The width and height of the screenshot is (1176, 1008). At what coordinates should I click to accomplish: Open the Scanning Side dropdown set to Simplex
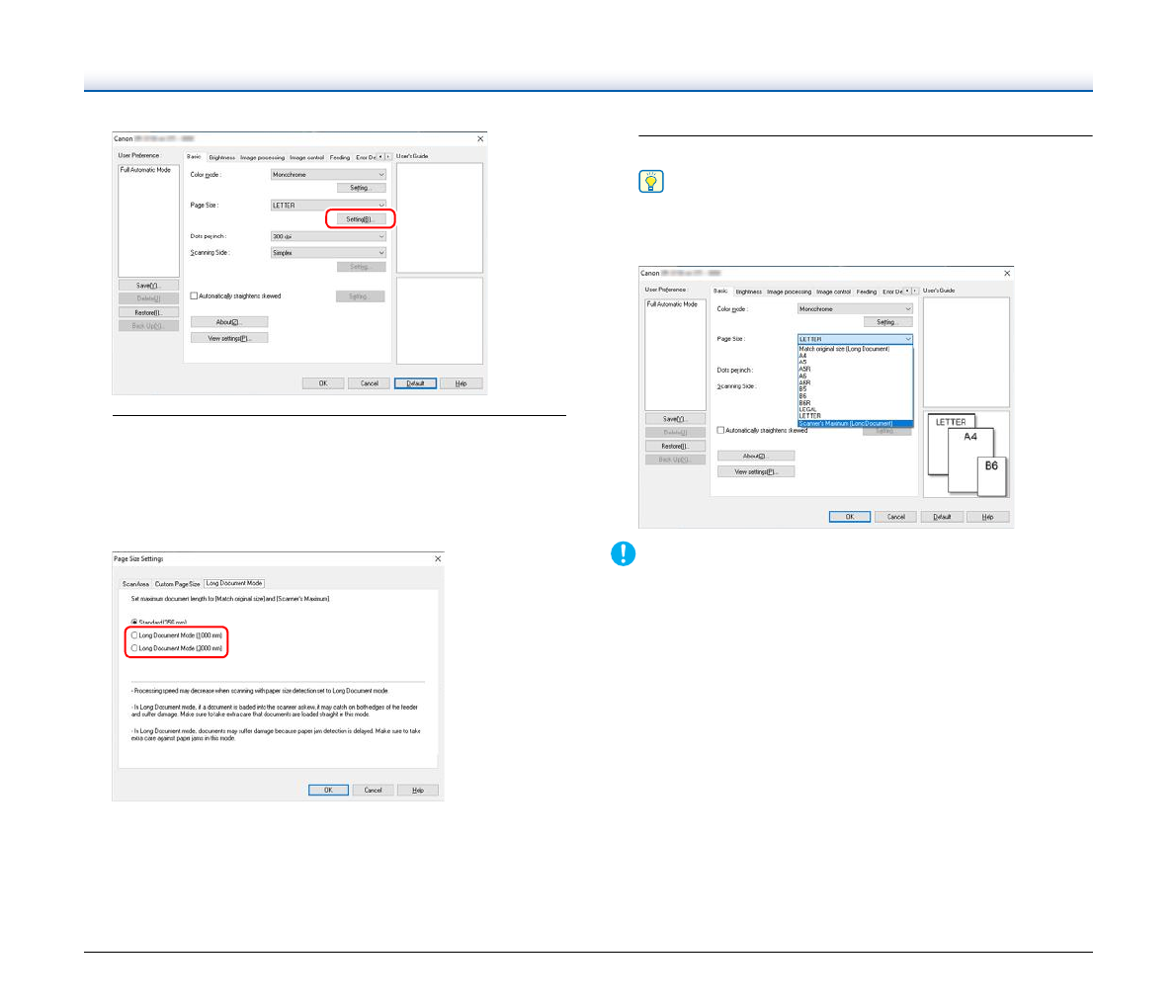(x=328, y=253)
